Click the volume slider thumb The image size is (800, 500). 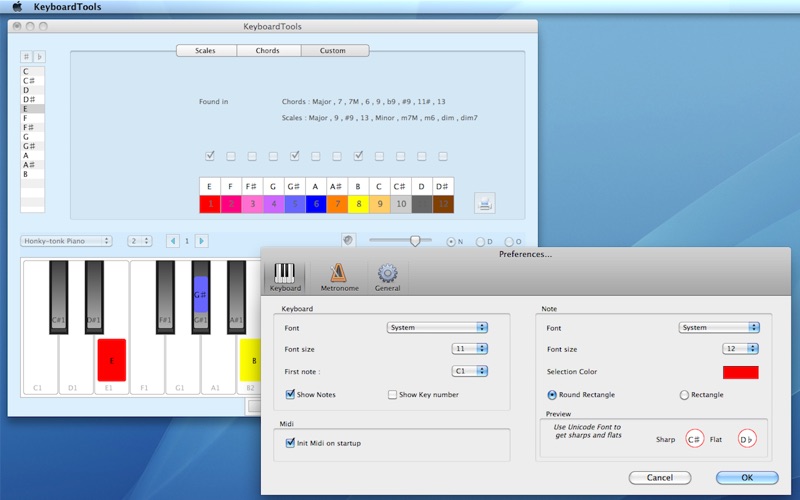point(415,240)
